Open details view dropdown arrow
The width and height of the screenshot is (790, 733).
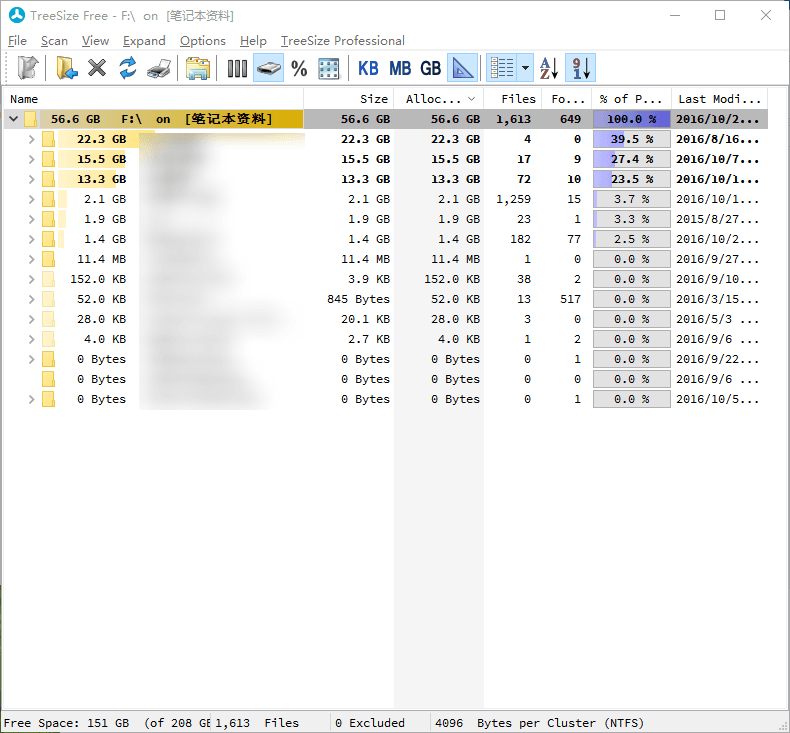coord(525,68)
